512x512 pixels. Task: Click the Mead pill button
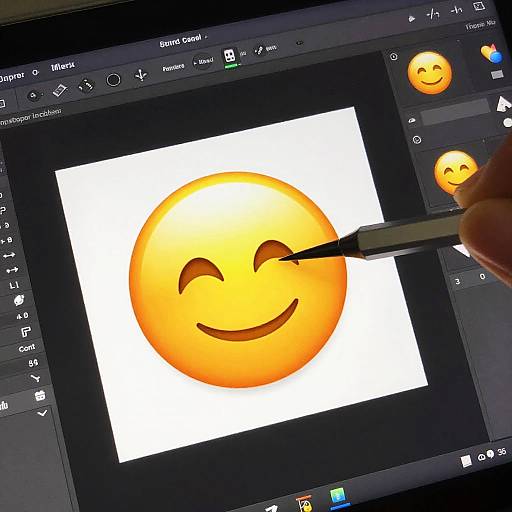[x=203, y=62]
